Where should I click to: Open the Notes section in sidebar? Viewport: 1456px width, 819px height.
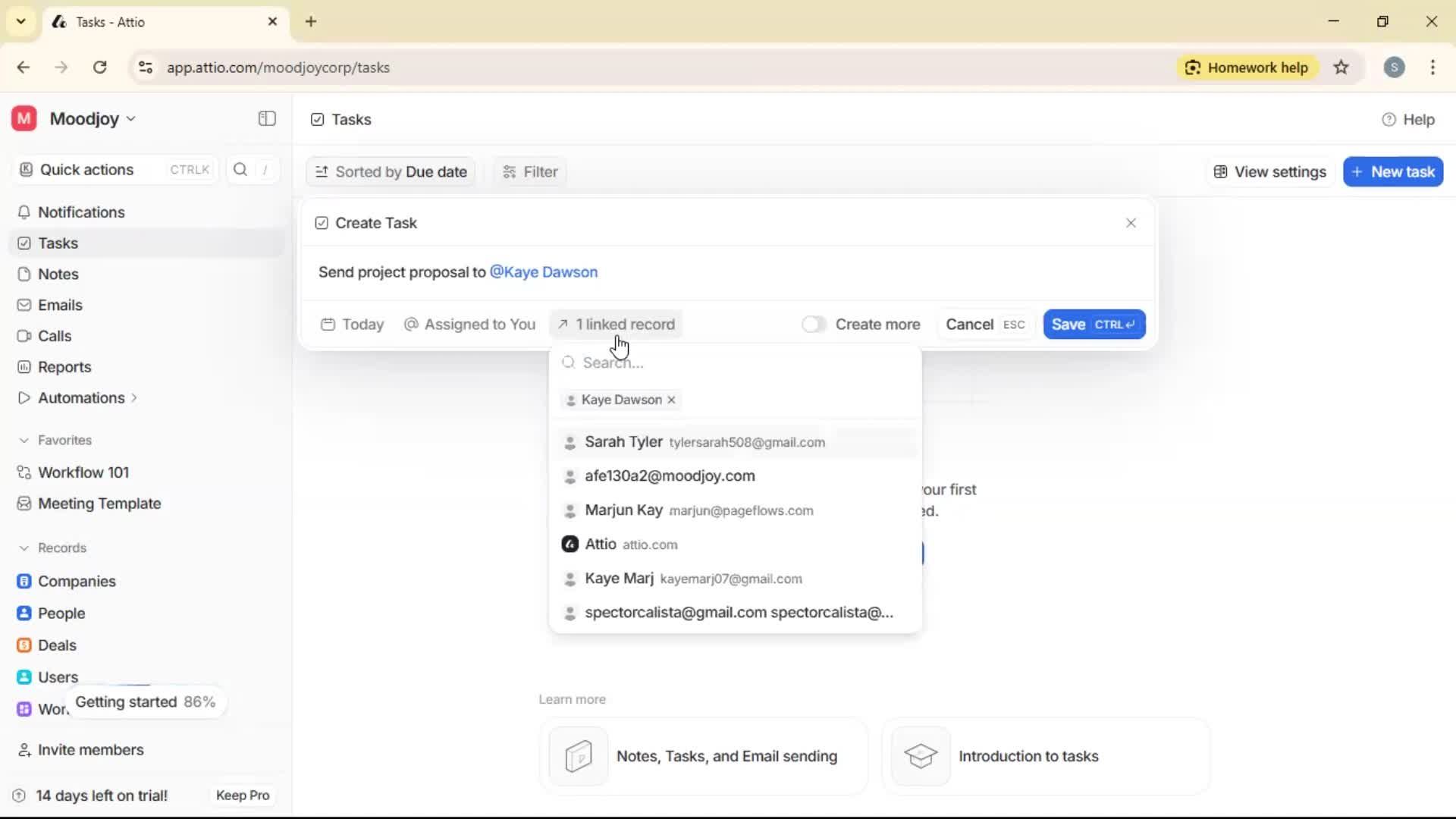tap(57, 274)
